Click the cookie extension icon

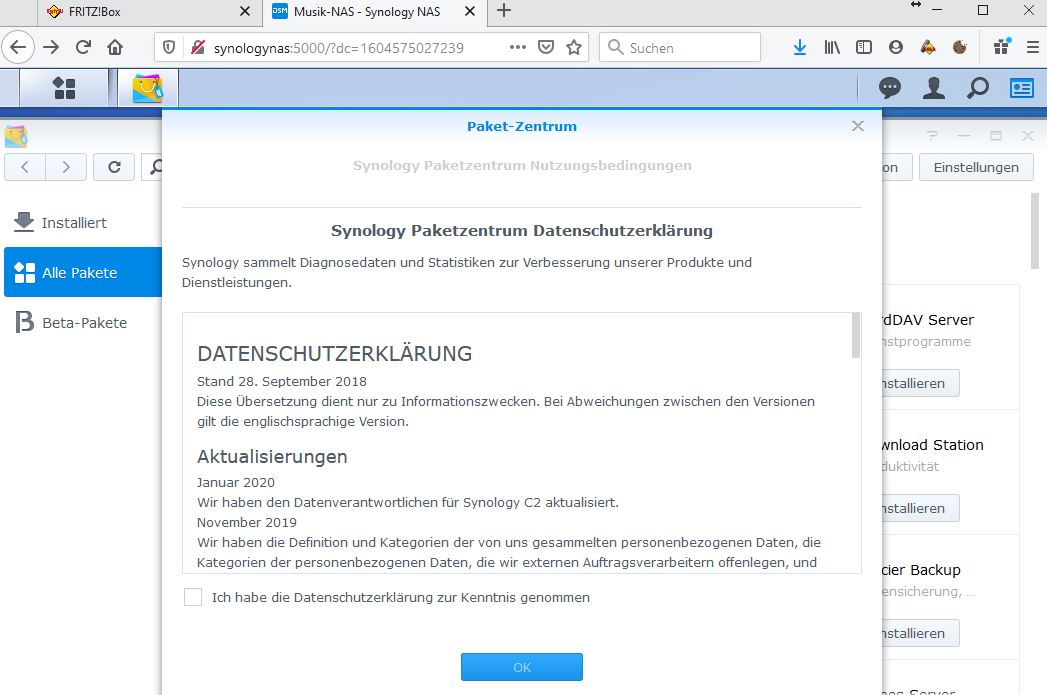[x=960, y=47]
